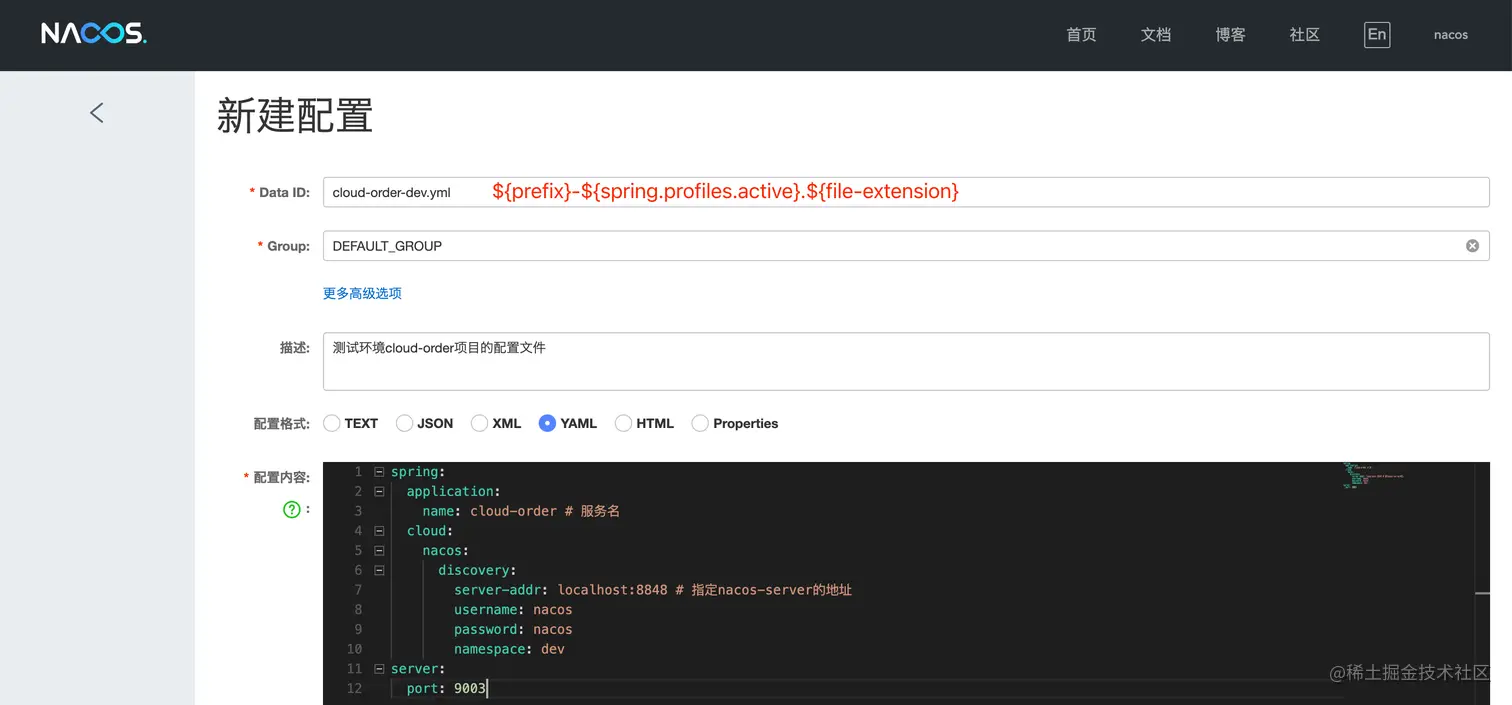Click line number 12 in the gutter
Viewport: 1512px width, 705px height.
(354, 688)
